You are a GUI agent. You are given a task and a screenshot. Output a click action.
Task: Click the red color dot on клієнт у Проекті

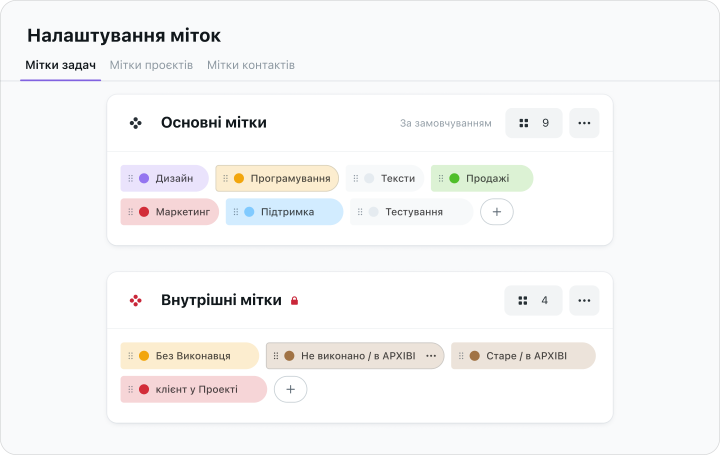pyautogui.click(x=144, y=389)
